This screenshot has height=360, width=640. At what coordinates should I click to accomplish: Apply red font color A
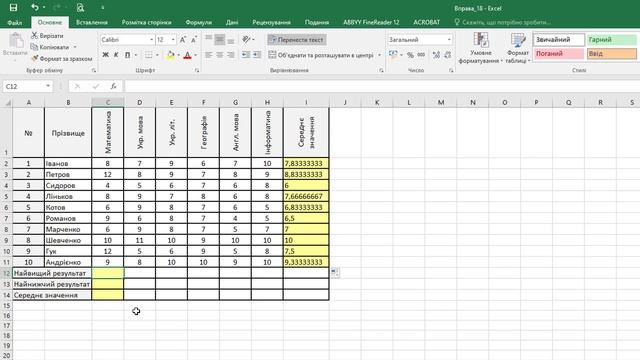coord(187,55)
